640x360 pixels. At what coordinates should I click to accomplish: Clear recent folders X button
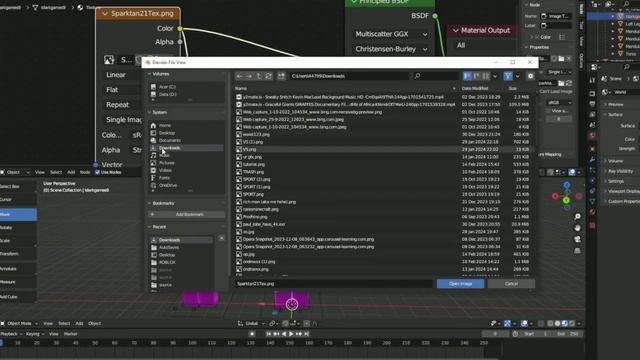coord(221,238)
